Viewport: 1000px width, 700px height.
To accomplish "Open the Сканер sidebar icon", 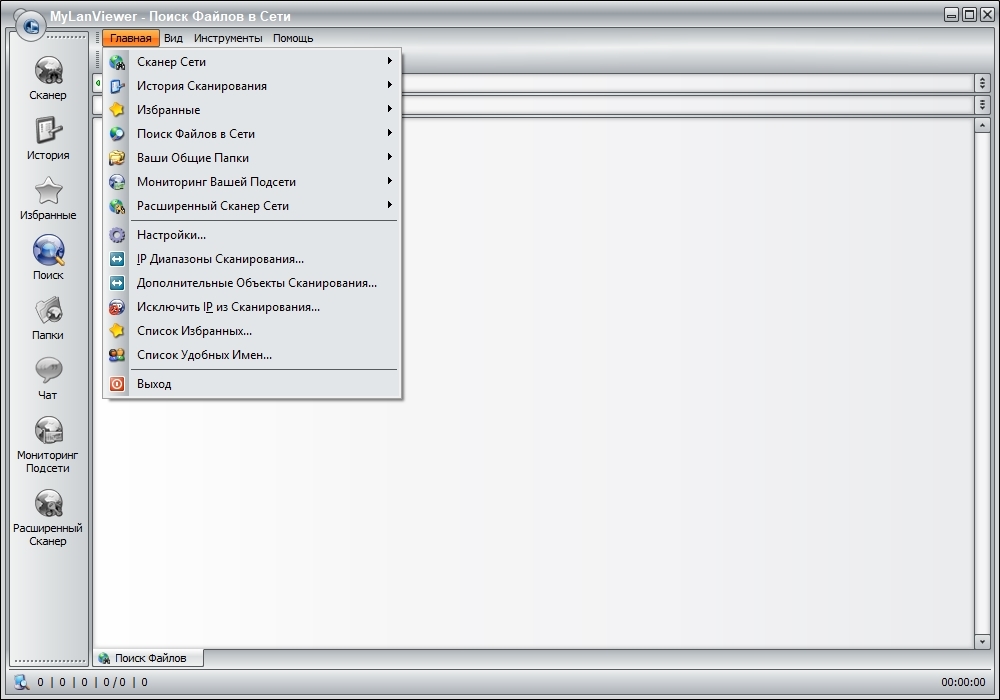I will click(48, 71).
